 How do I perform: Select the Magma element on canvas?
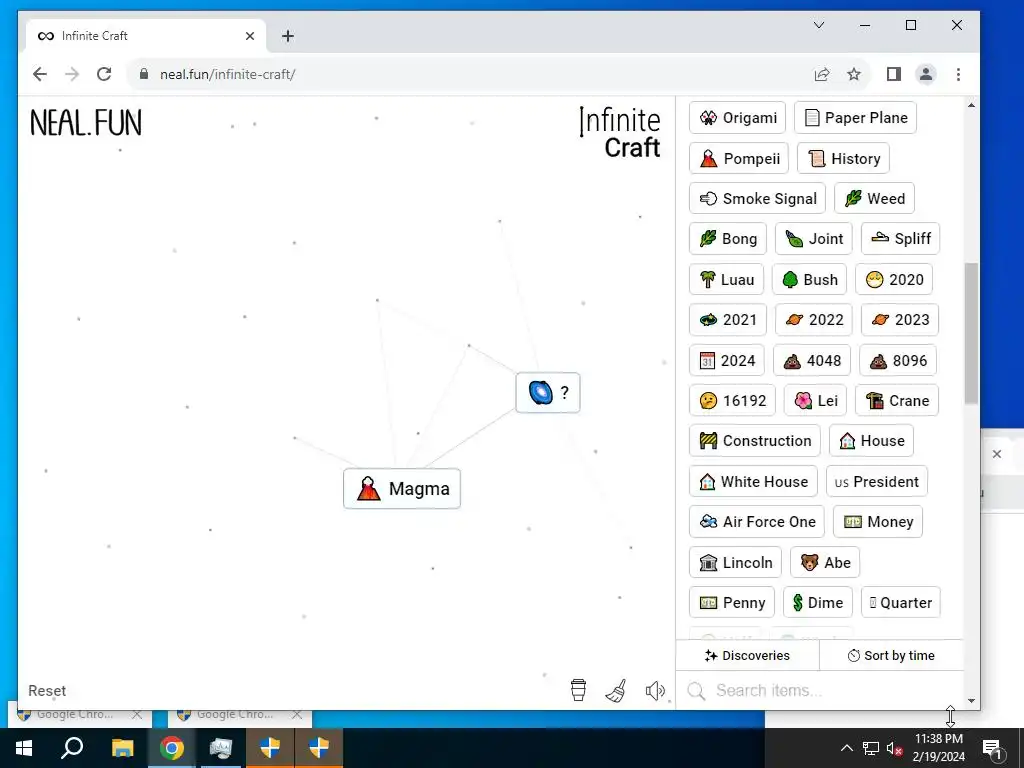(402, 488)
